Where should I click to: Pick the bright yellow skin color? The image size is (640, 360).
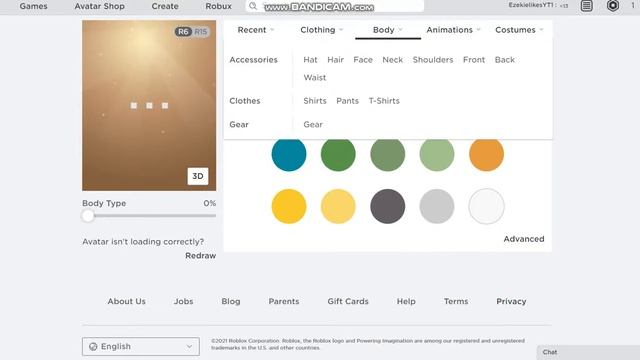pyautogui.click(x=289, y=206)
